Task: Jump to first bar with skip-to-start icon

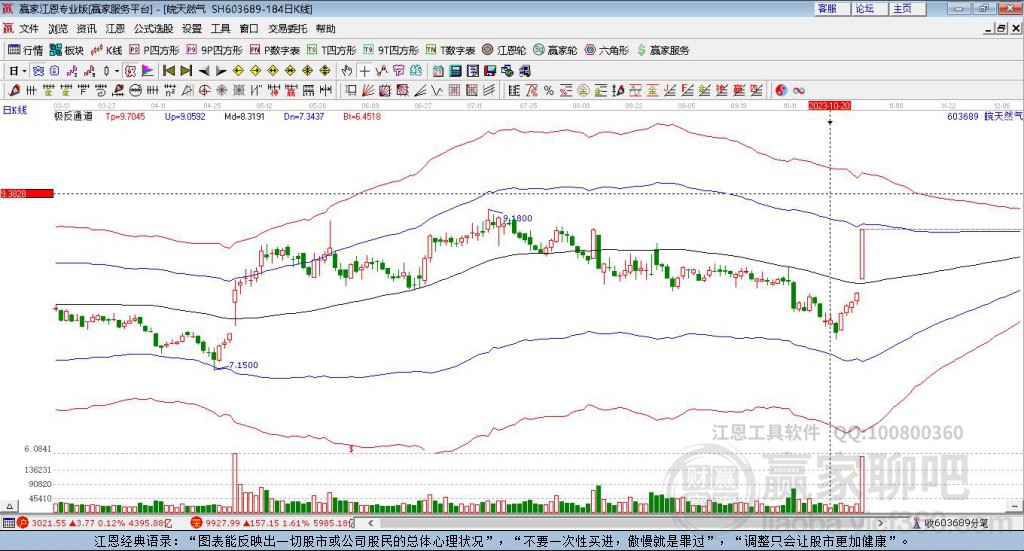Action: coord(168,71)
